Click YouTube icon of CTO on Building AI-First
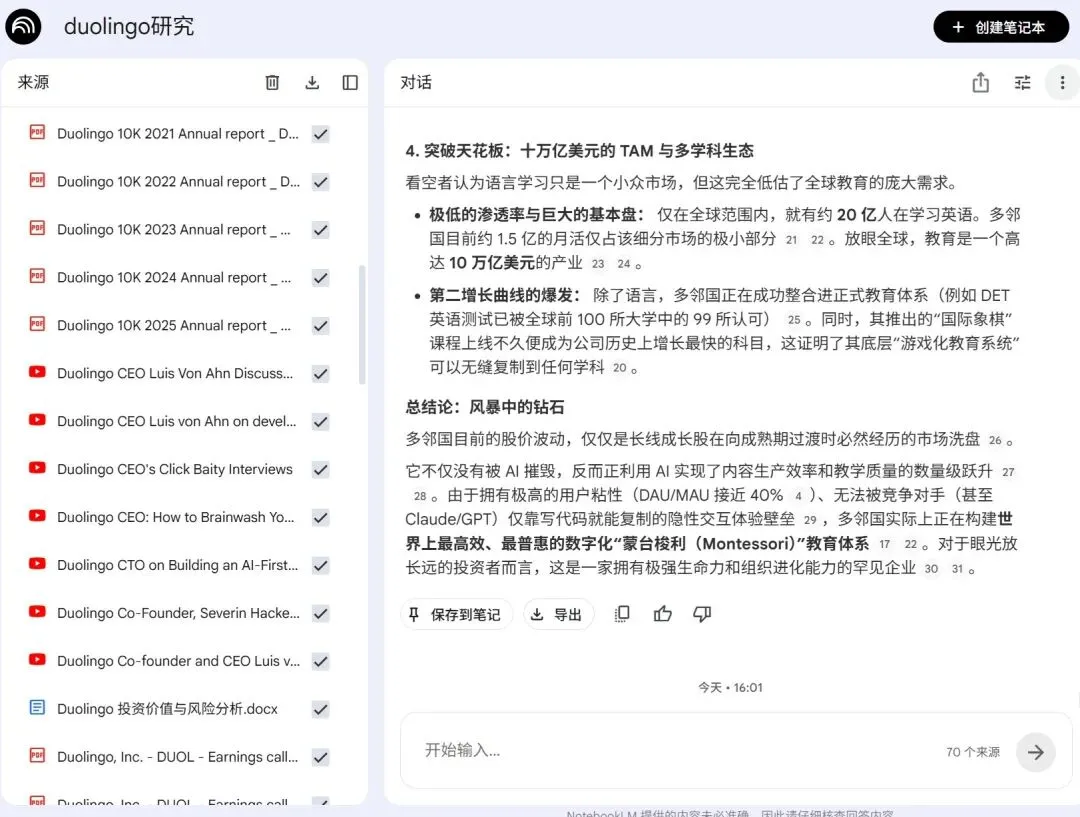 pos(37,563)
